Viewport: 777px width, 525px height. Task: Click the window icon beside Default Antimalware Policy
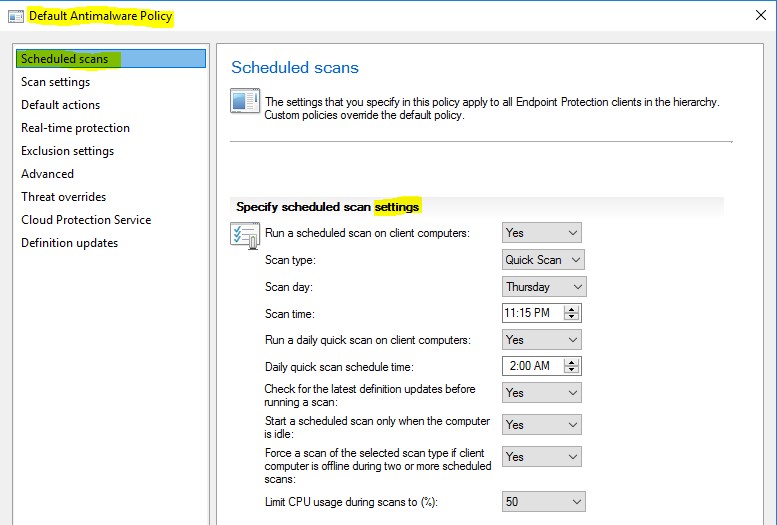coord(16,16)
